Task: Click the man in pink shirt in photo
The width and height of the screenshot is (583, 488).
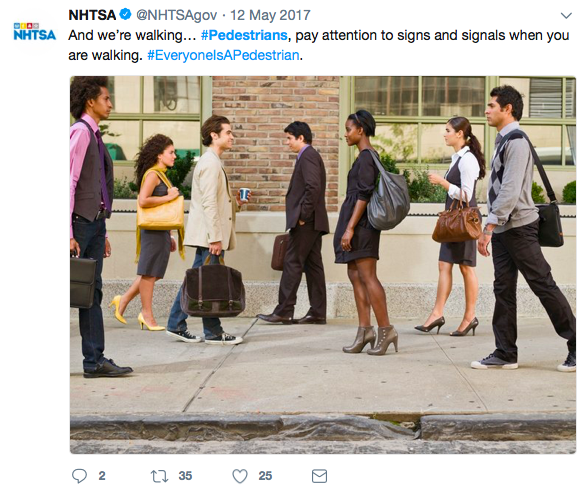Action: pyautogui.click(x=92, y=227)
